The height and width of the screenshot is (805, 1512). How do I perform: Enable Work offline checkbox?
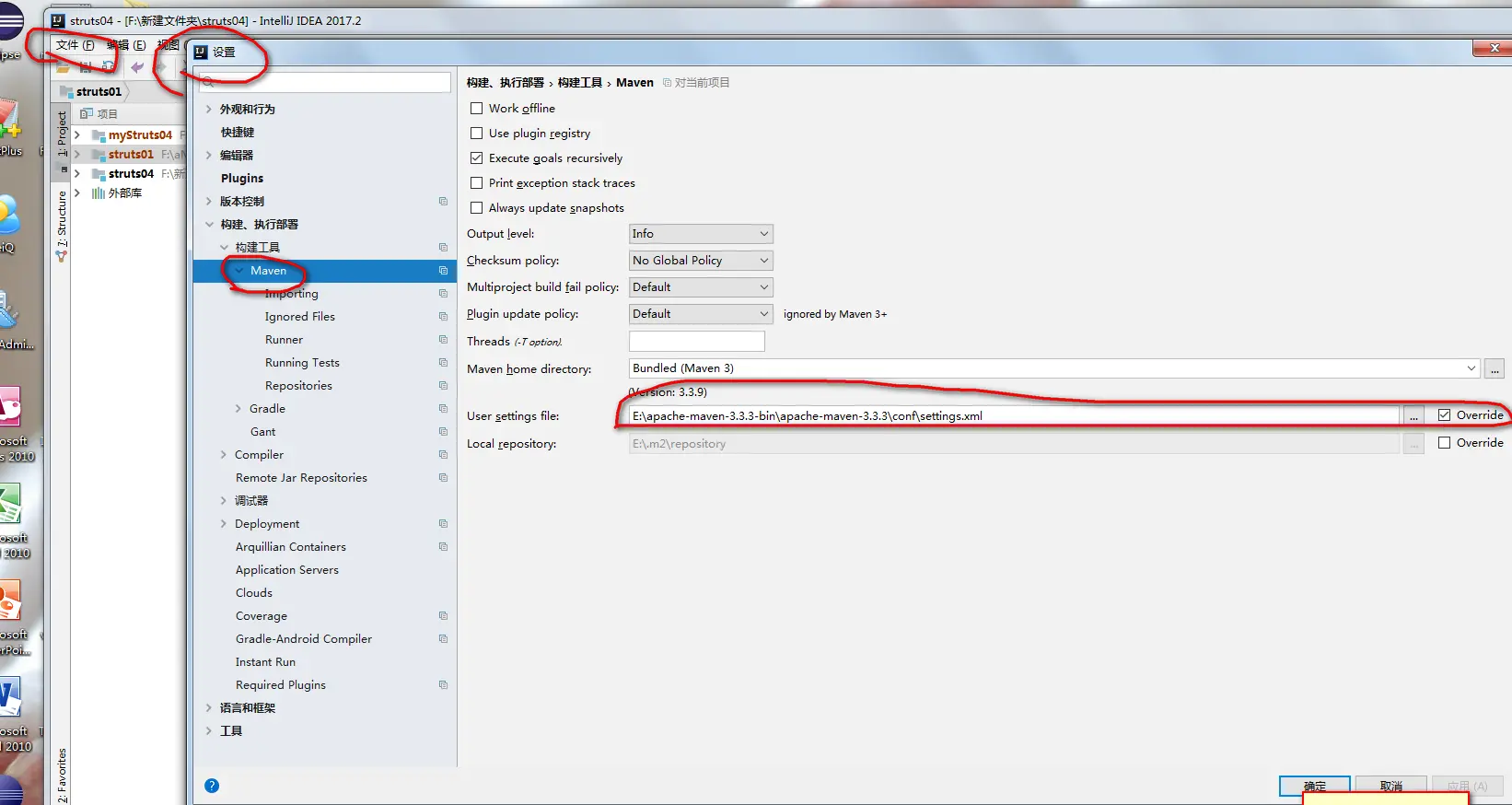[476, 108]
